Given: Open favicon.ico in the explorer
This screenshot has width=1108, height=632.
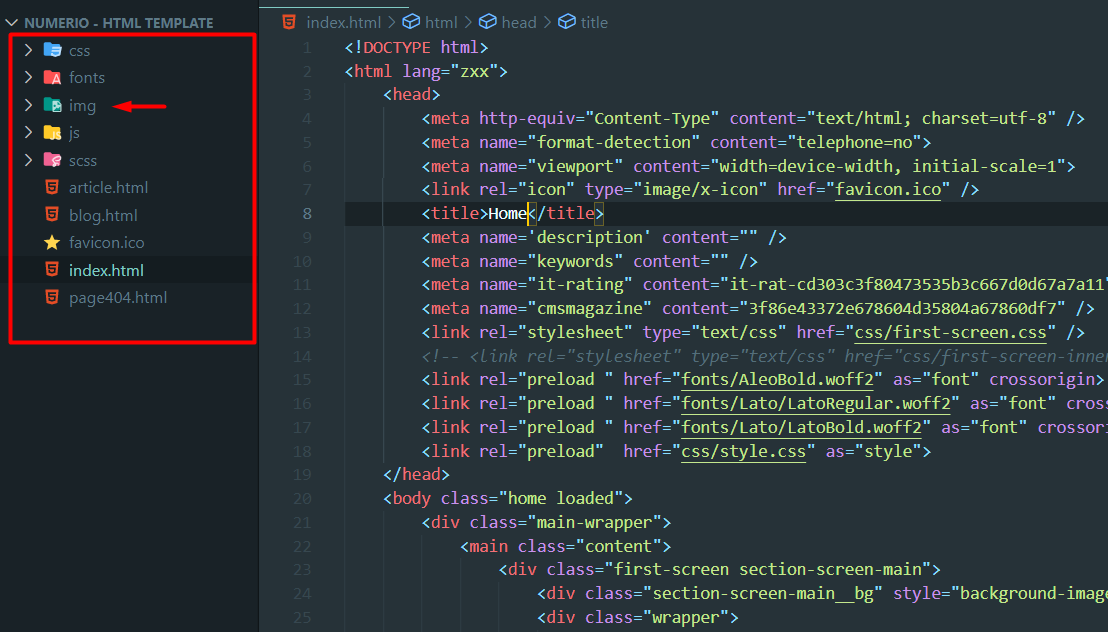Looking at the screenshot, I should (x=107, y=242).
